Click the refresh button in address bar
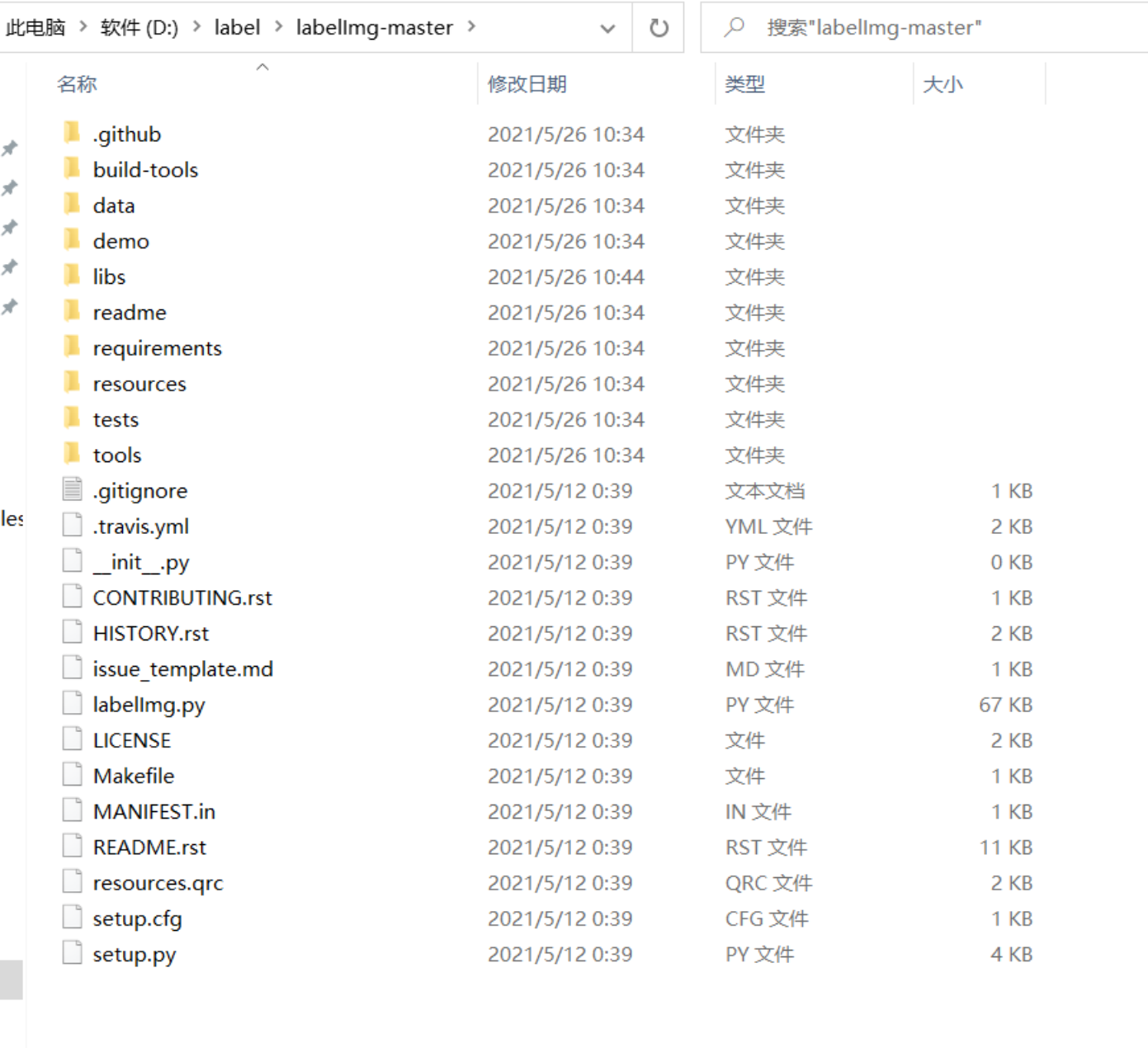Viewport: 1148px width, 1048px height. 658,26
